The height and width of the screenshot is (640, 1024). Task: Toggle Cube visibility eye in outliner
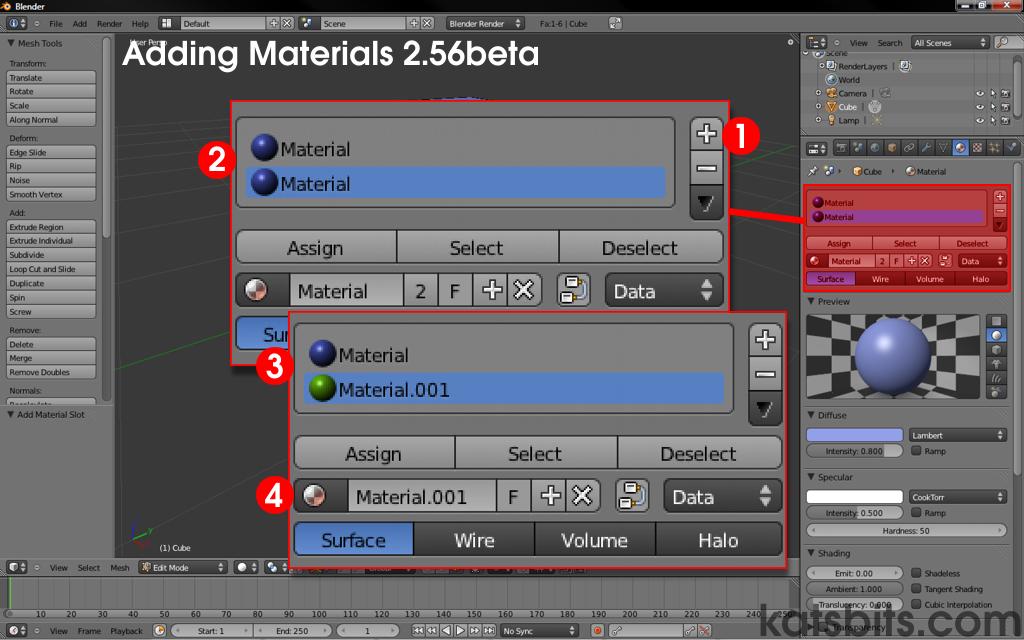pos(980,107)
